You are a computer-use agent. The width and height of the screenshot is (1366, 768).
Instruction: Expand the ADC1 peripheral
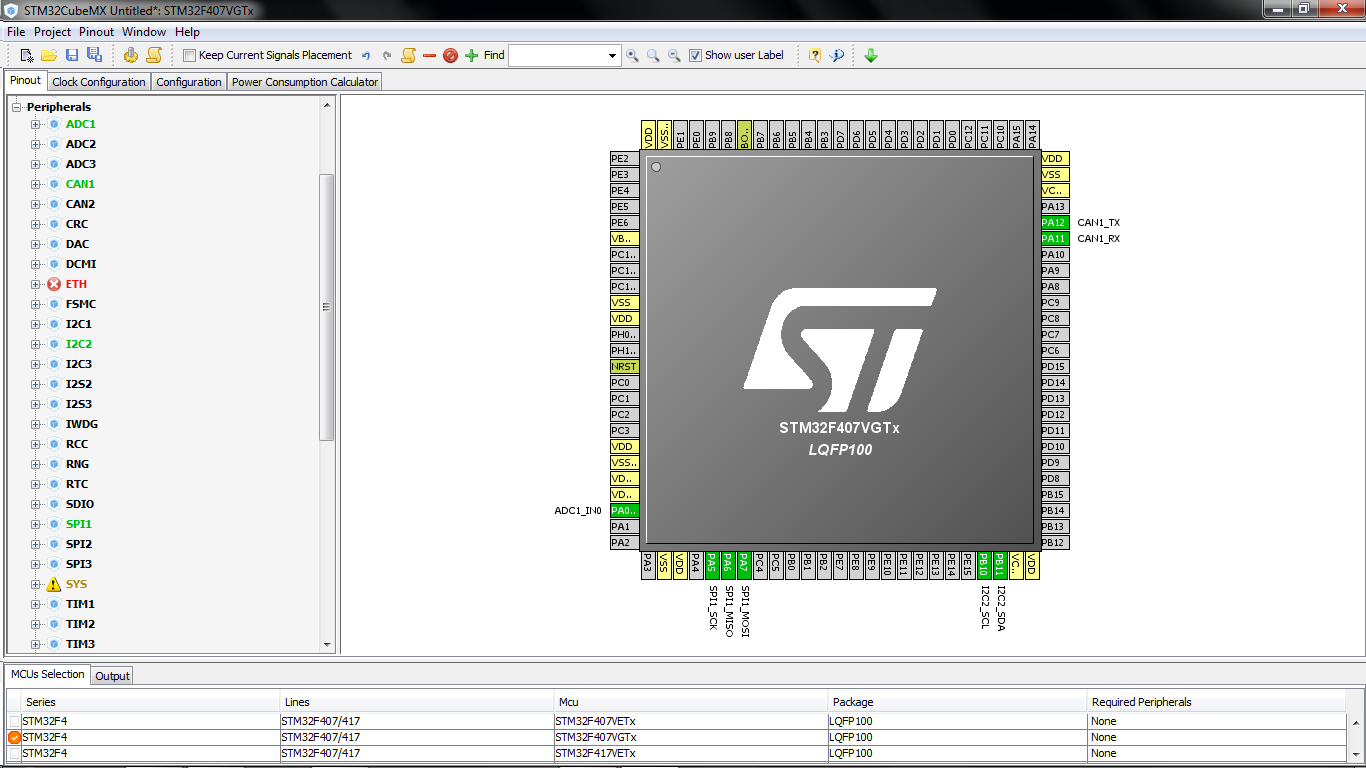(x=36, y=124)
